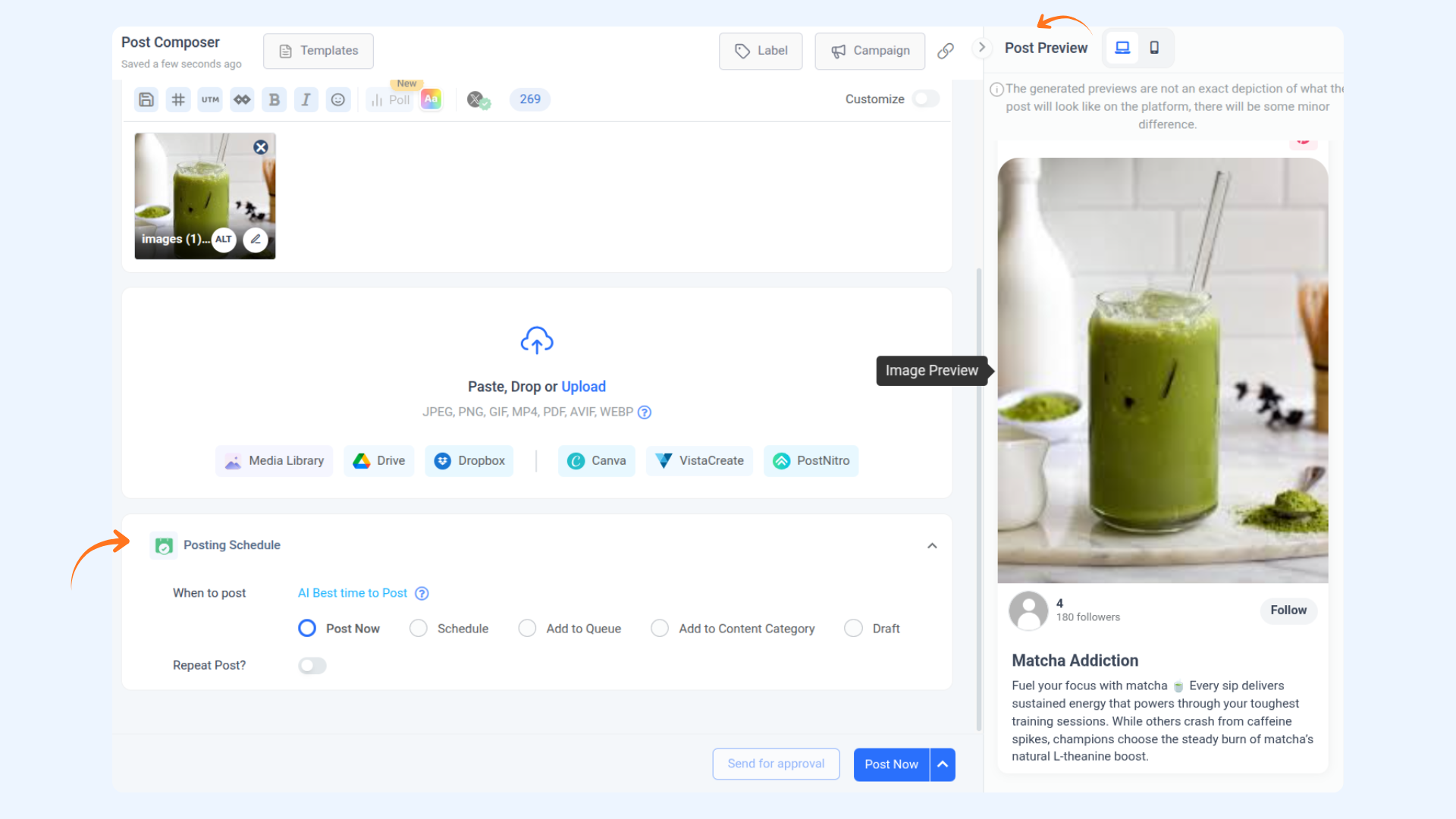The height and width of the screenshot is (819, 1456).
Task: Switch to mobile preview tab
Action: pos(1154,48)
